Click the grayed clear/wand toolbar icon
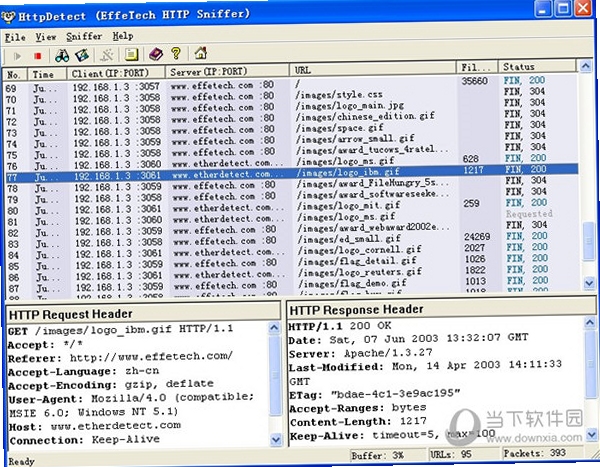Image resolution: width=600 pixels, height=467 pixels. (106, 55)
